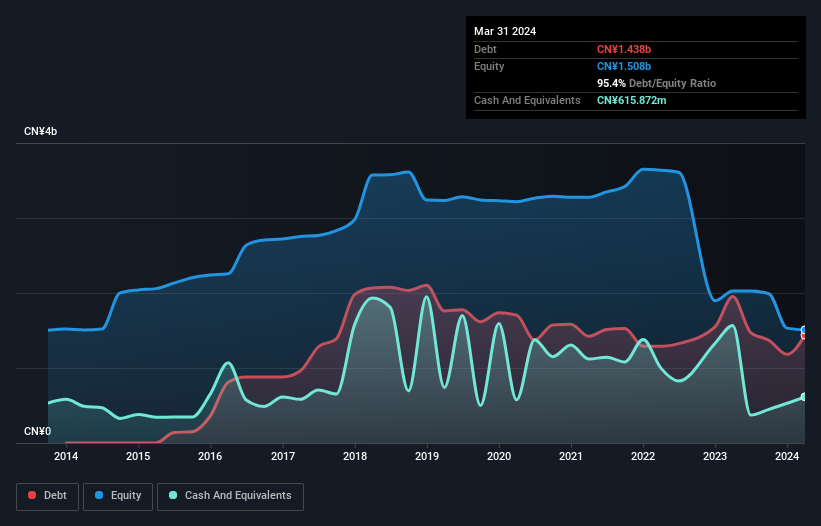Click the teal Cash legend dot
The height and width of the screenshot is (526, 821).
[x=173, y=495]
